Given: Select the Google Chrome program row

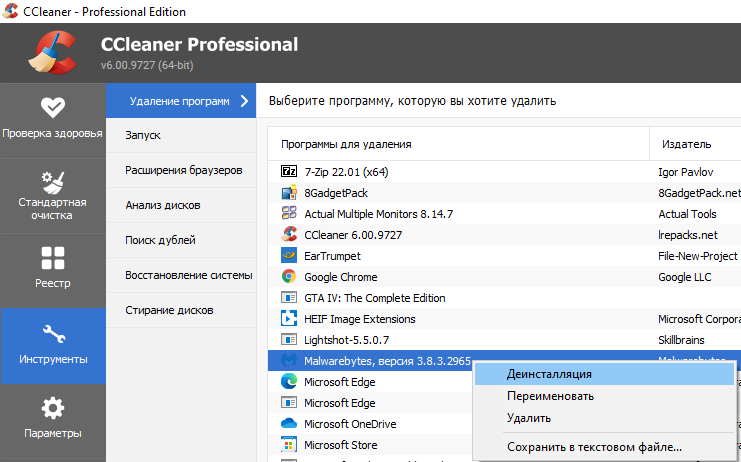Looking at the screenshot, I should pos(504,277).
